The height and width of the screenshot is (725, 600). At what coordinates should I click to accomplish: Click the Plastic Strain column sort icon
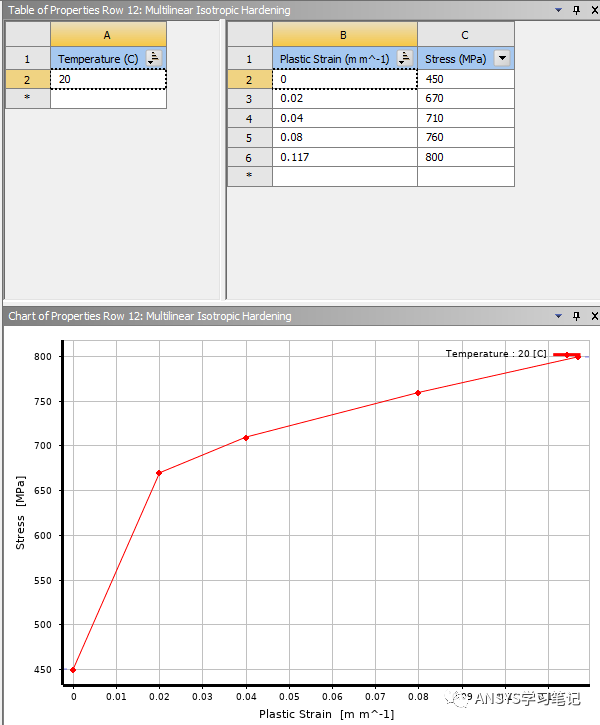[x=404, y=59]
